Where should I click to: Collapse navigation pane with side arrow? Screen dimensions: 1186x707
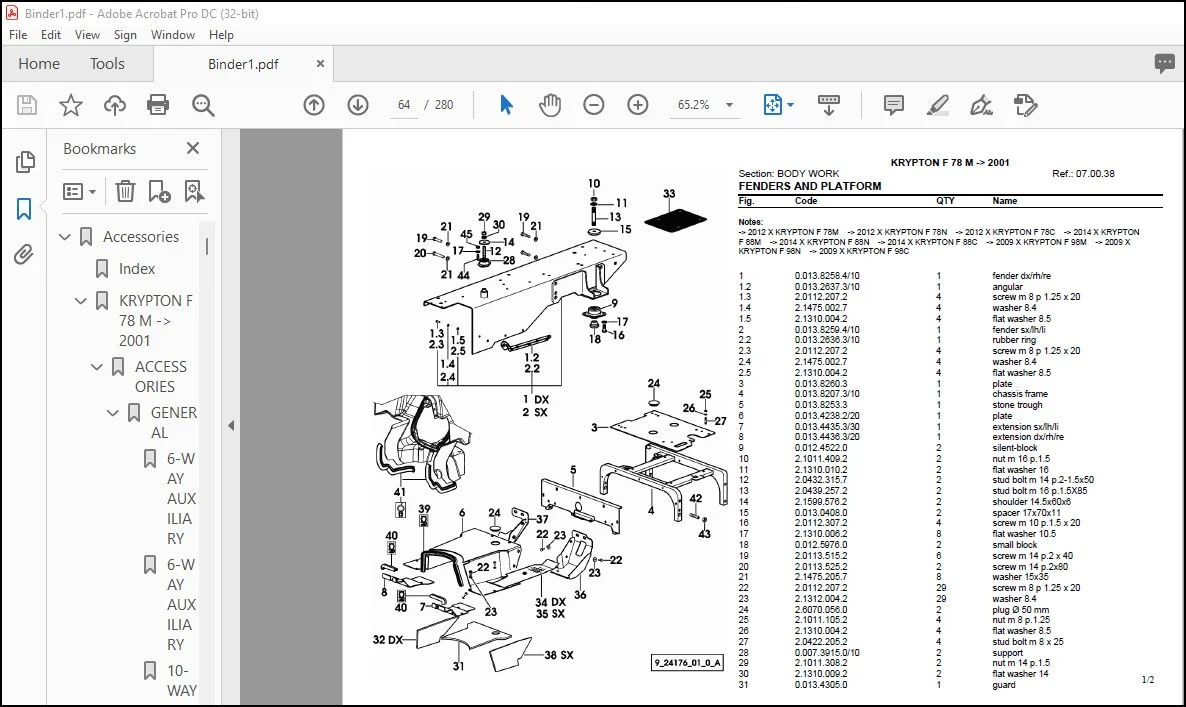(x=231, y=426)
